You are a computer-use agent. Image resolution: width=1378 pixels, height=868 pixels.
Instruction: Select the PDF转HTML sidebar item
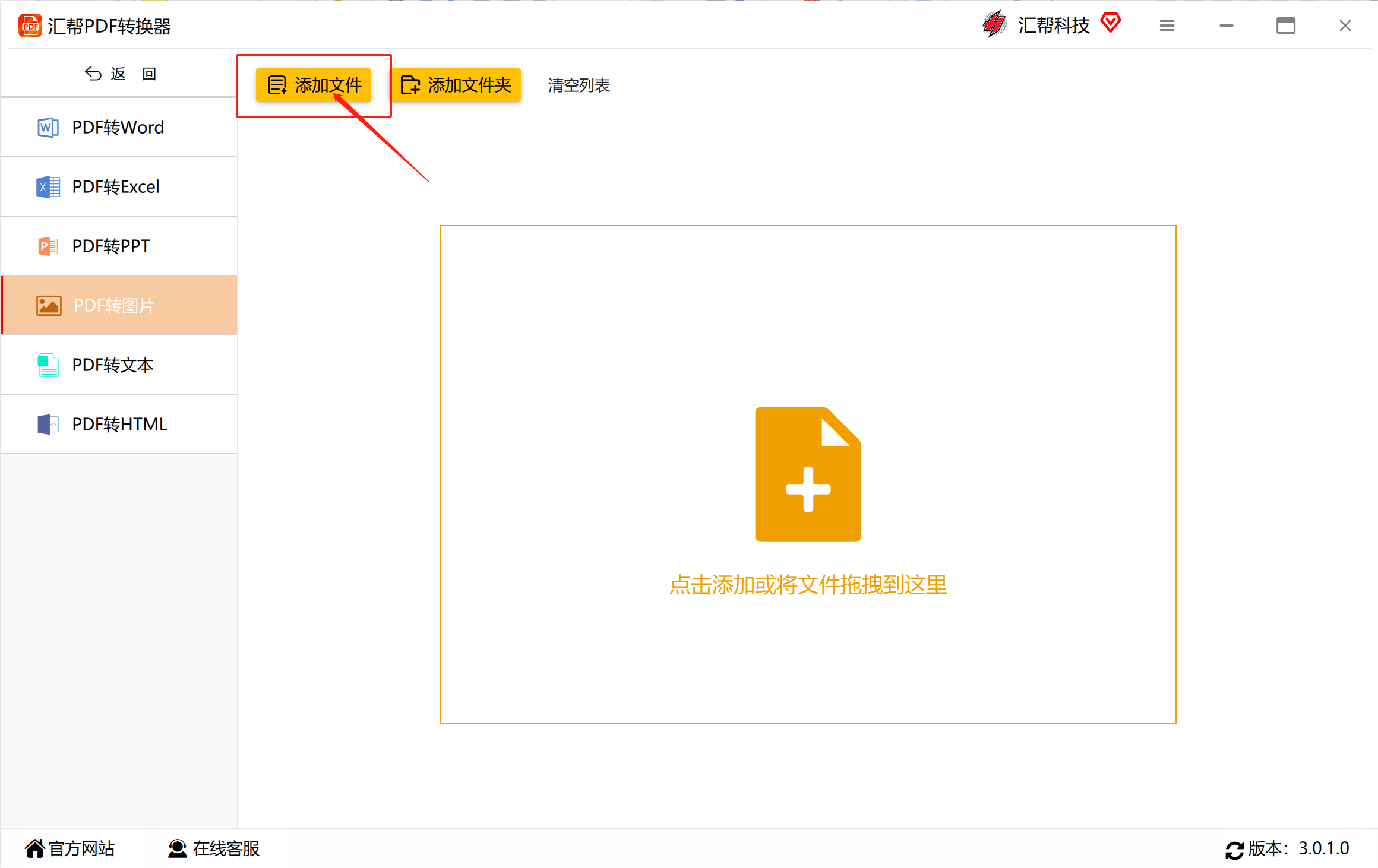[119, 424]
